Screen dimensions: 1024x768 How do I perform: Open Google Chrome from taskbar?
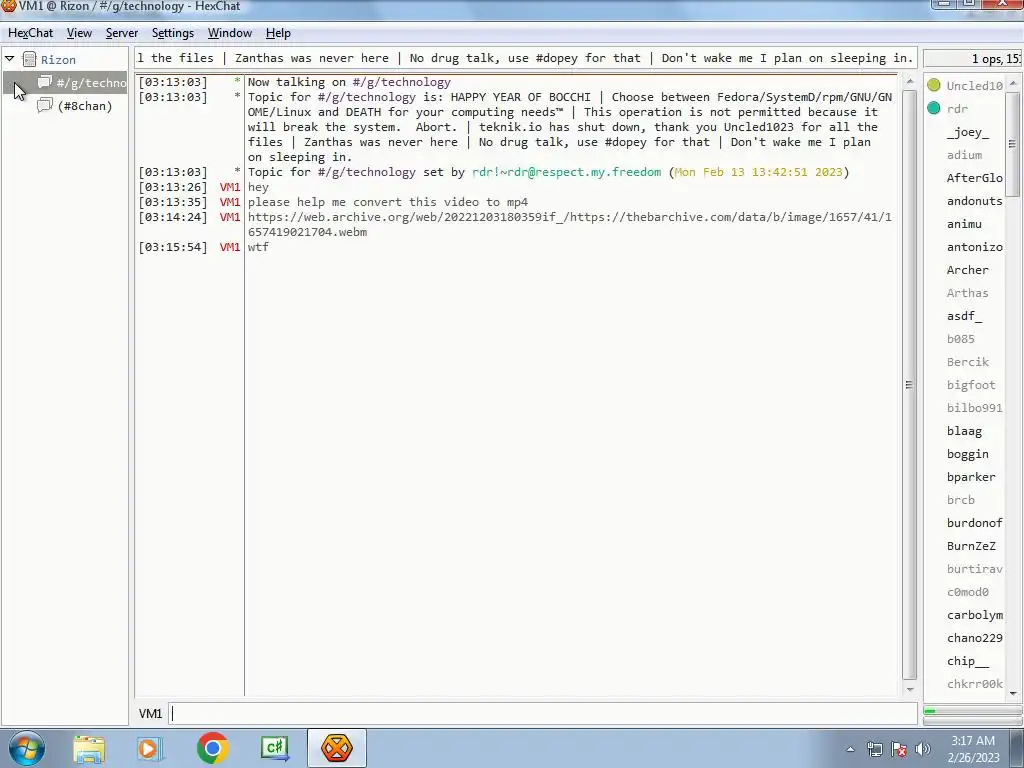point(212,748)
